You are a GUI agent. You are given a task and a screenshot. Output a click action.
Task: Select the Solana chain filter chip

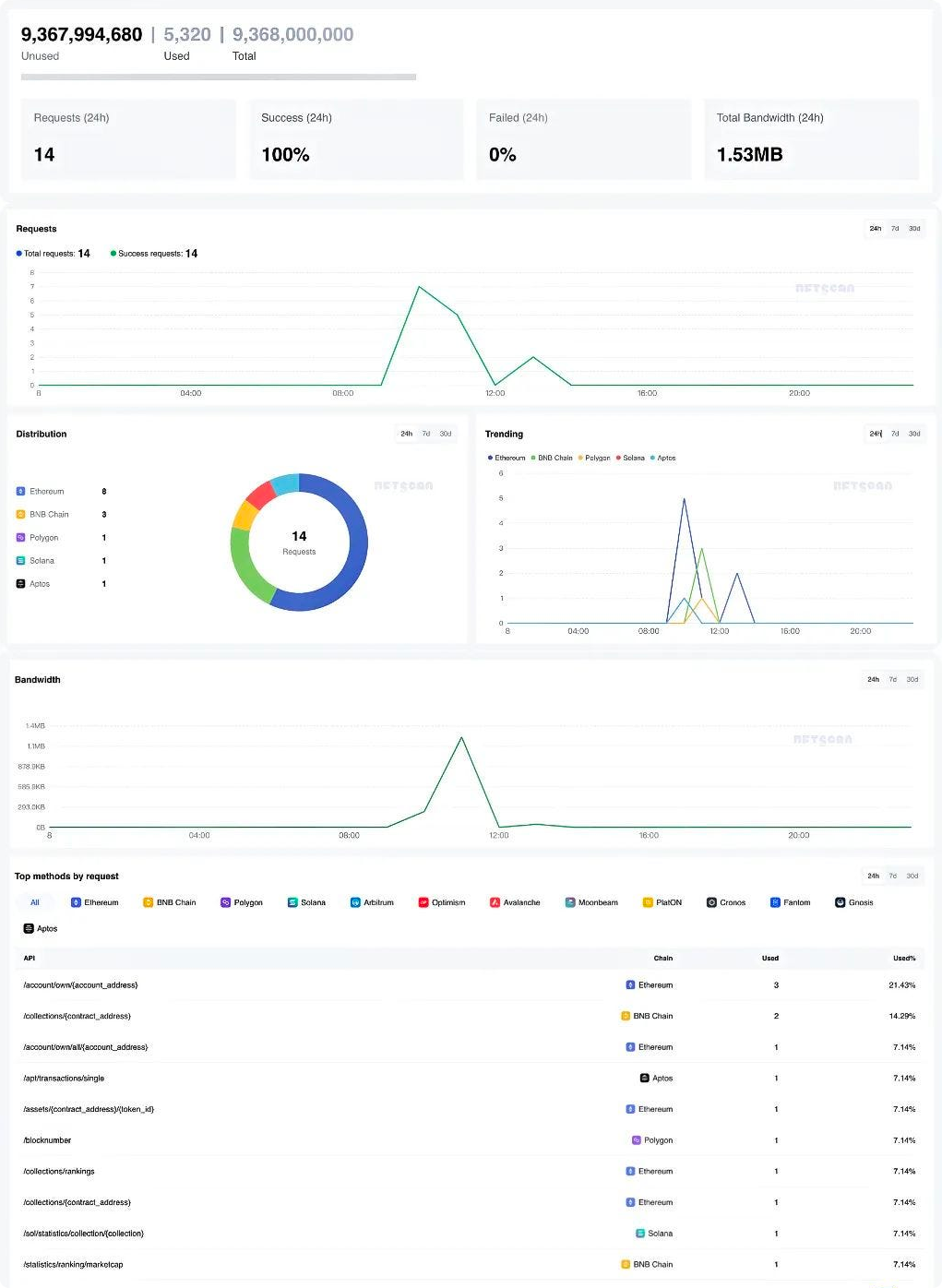click(x=307, y=902)
